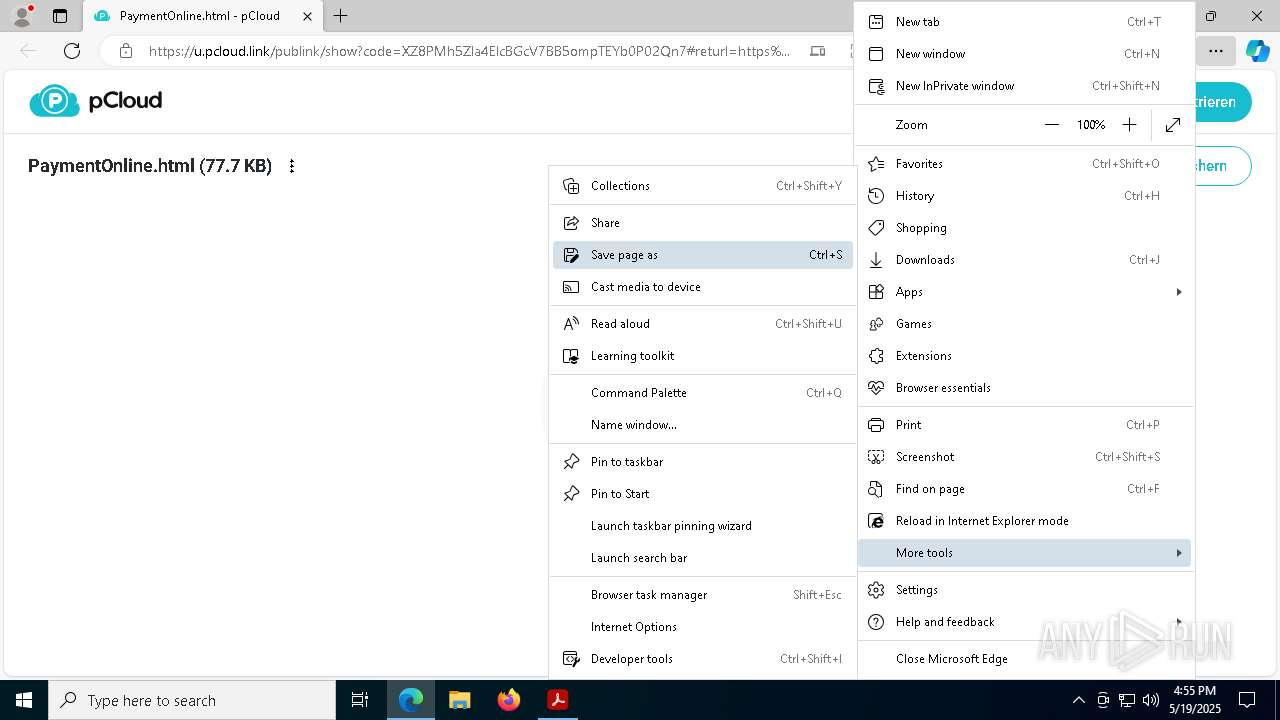Click the Cast media to device icon
The height and width of the screenshot is (720, 1280).
571,287
